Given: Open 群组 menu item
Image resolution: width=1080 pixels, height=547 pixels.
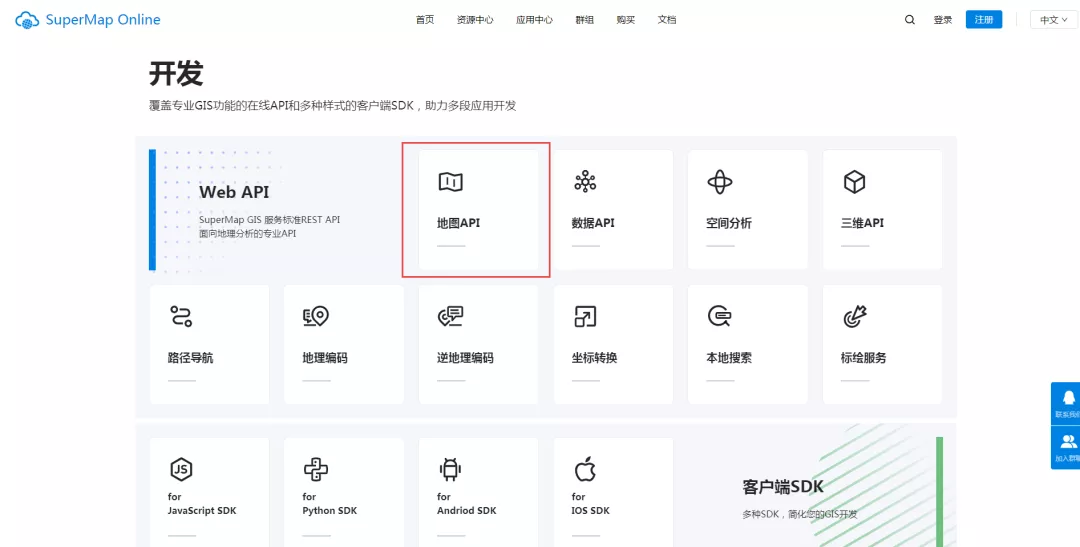Looking at the screenshot, I should click(x=585, y=20).
